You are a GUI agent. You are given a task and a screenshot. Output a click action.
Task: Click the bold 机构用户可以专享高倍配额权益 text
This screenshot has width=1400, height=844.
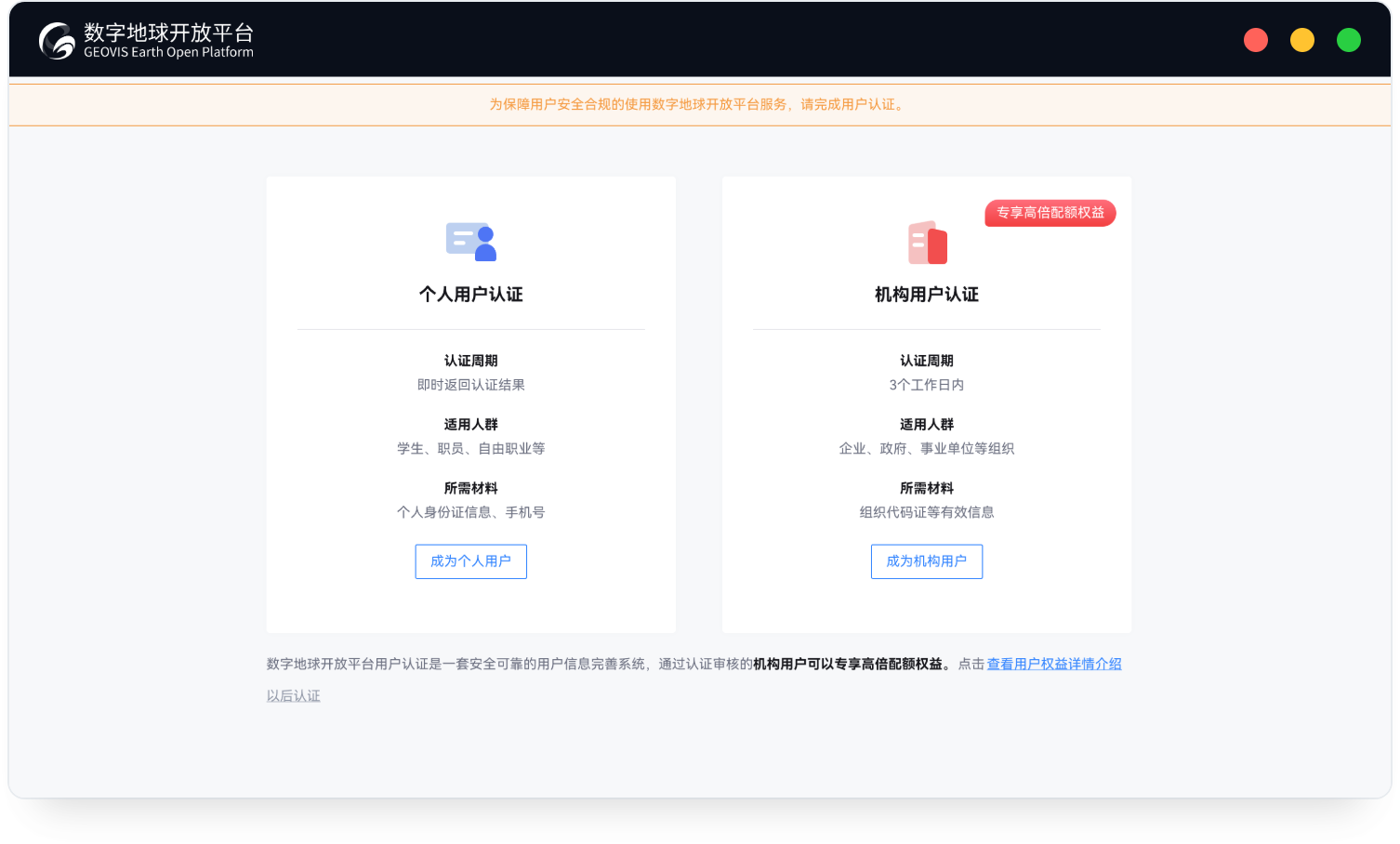pyautogui.click(x=848, y=664)
